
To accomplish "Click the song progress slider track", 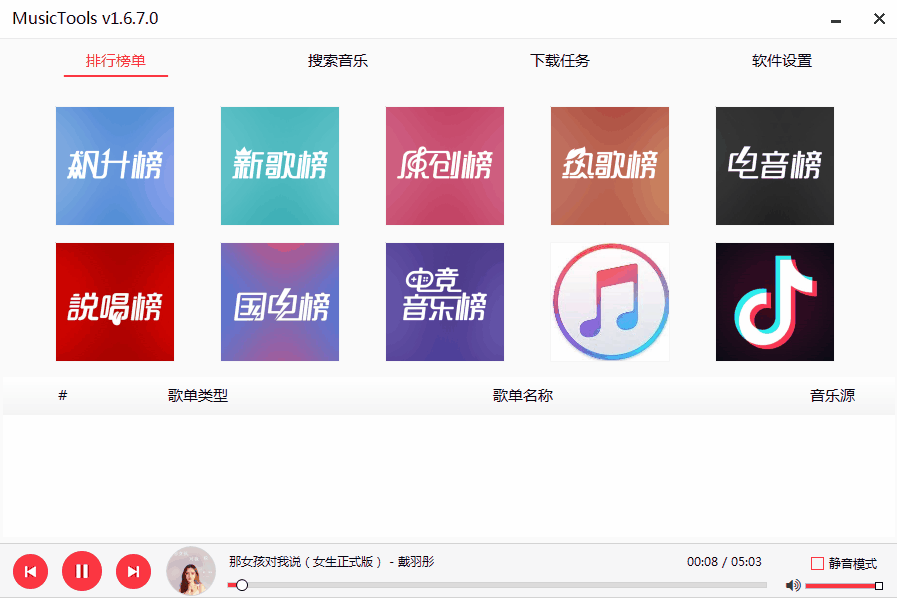I will pyautogui.click(x=497, y=585).
